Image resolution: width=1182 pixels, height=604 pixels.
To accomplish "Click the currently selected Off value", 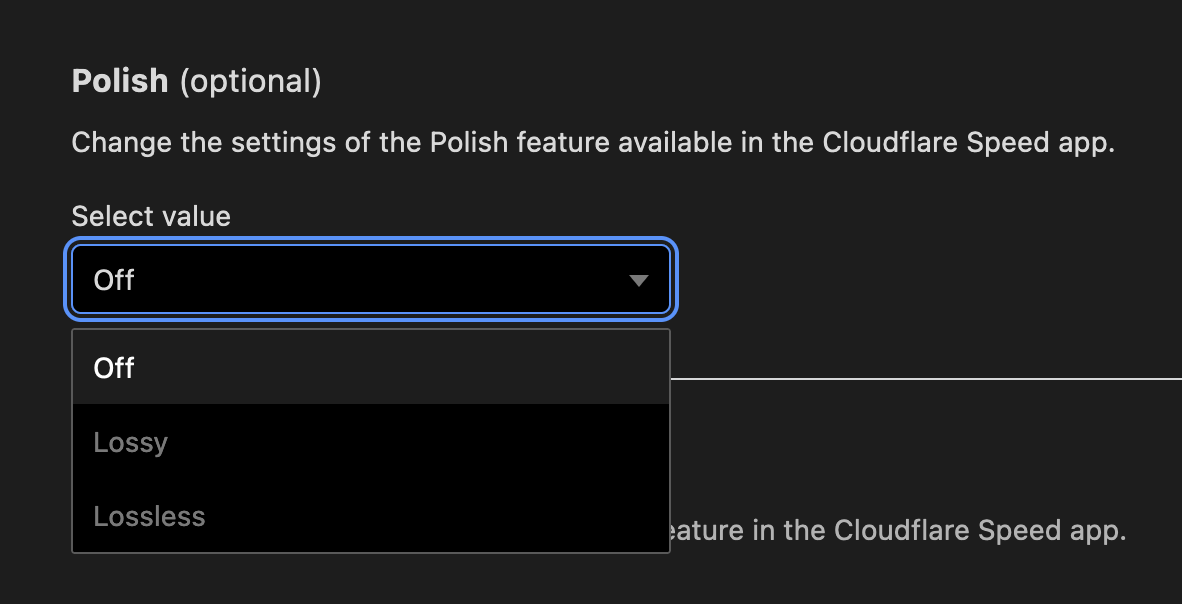I will 113,280.
